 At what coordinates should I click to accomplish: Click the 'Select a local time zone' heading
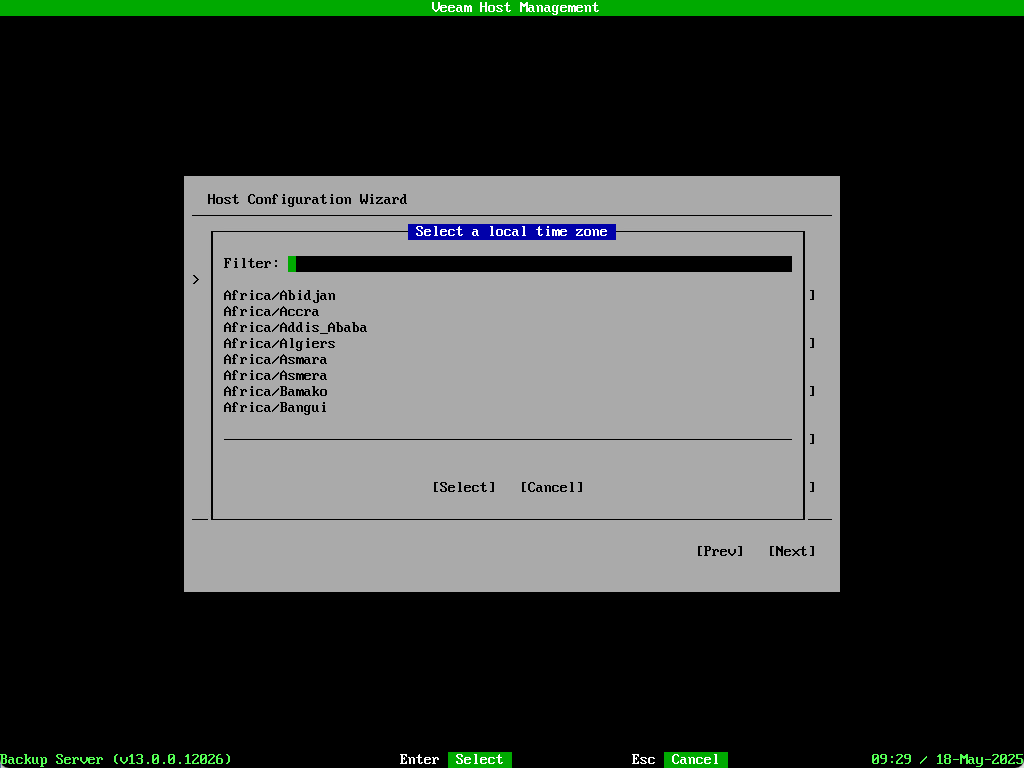tap(511, 232)
